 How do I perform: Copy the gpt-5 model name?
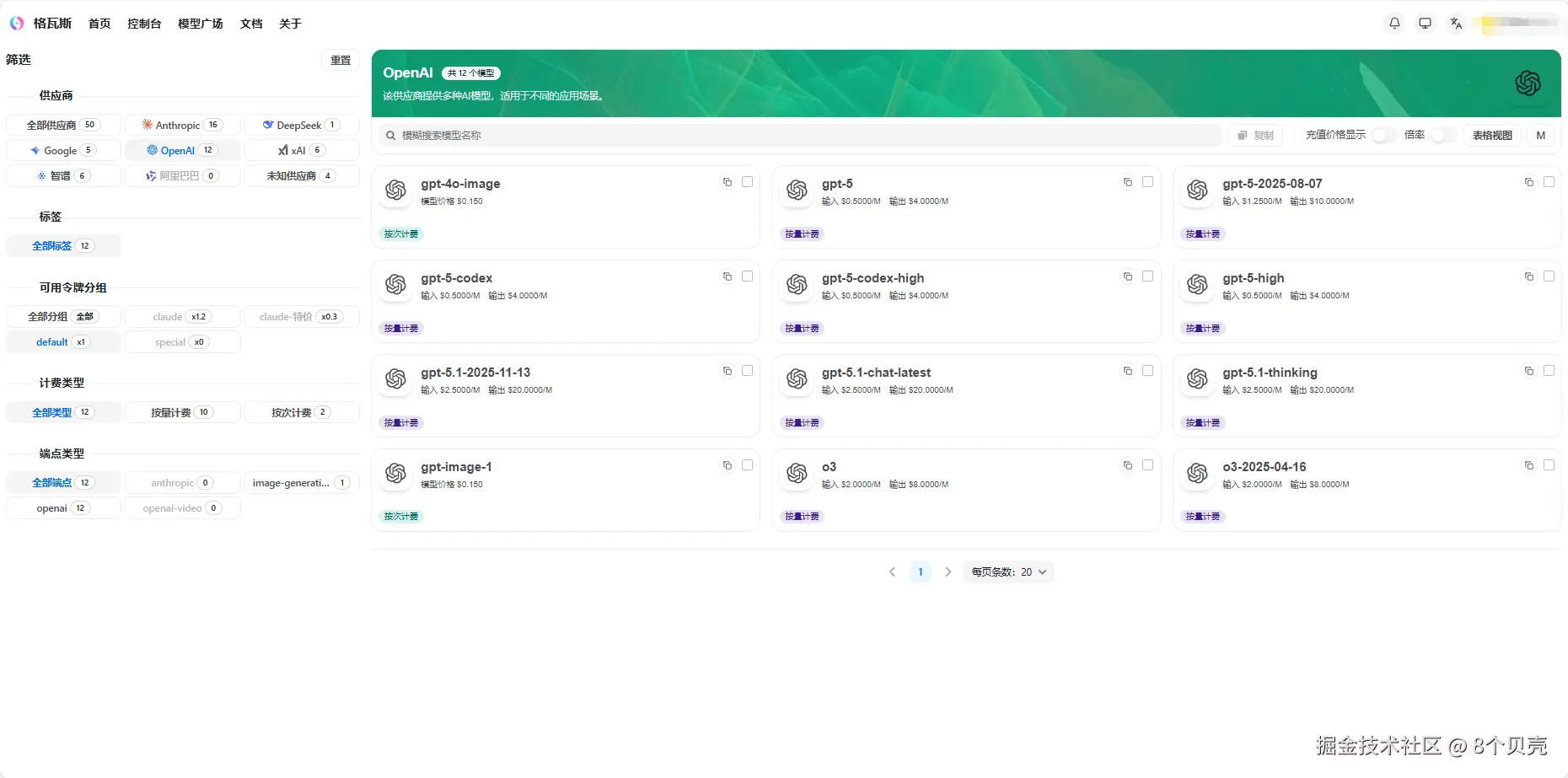(x=1128, y=182)
